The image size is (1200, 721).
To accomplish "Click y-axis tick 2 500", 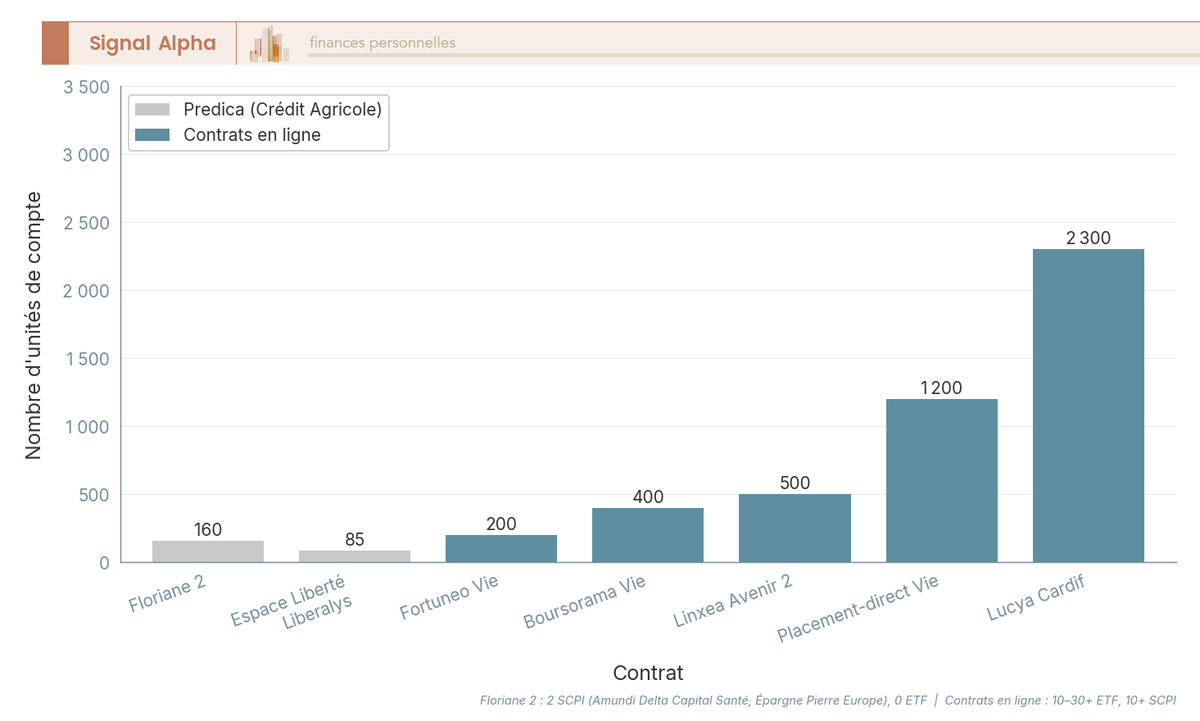I will tap(86, 223).
